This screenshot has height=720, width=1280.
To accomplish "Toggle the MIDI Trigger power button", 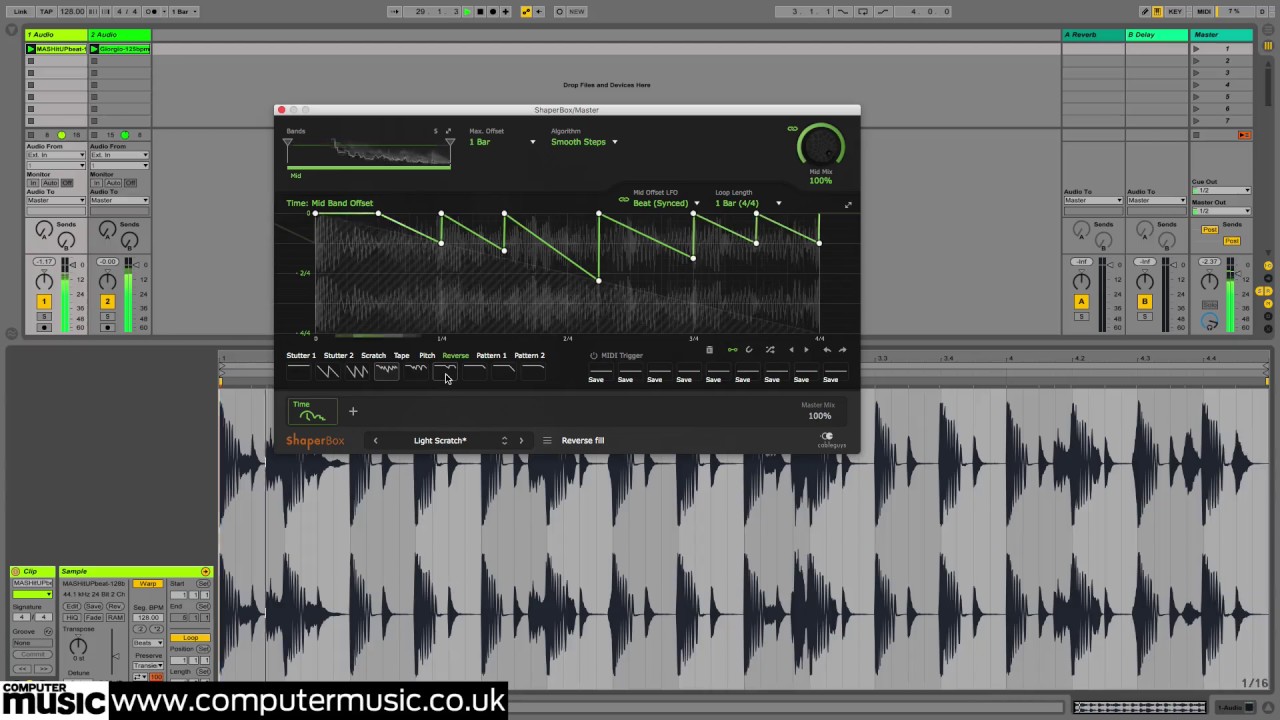I will click(x=593, y=355).
